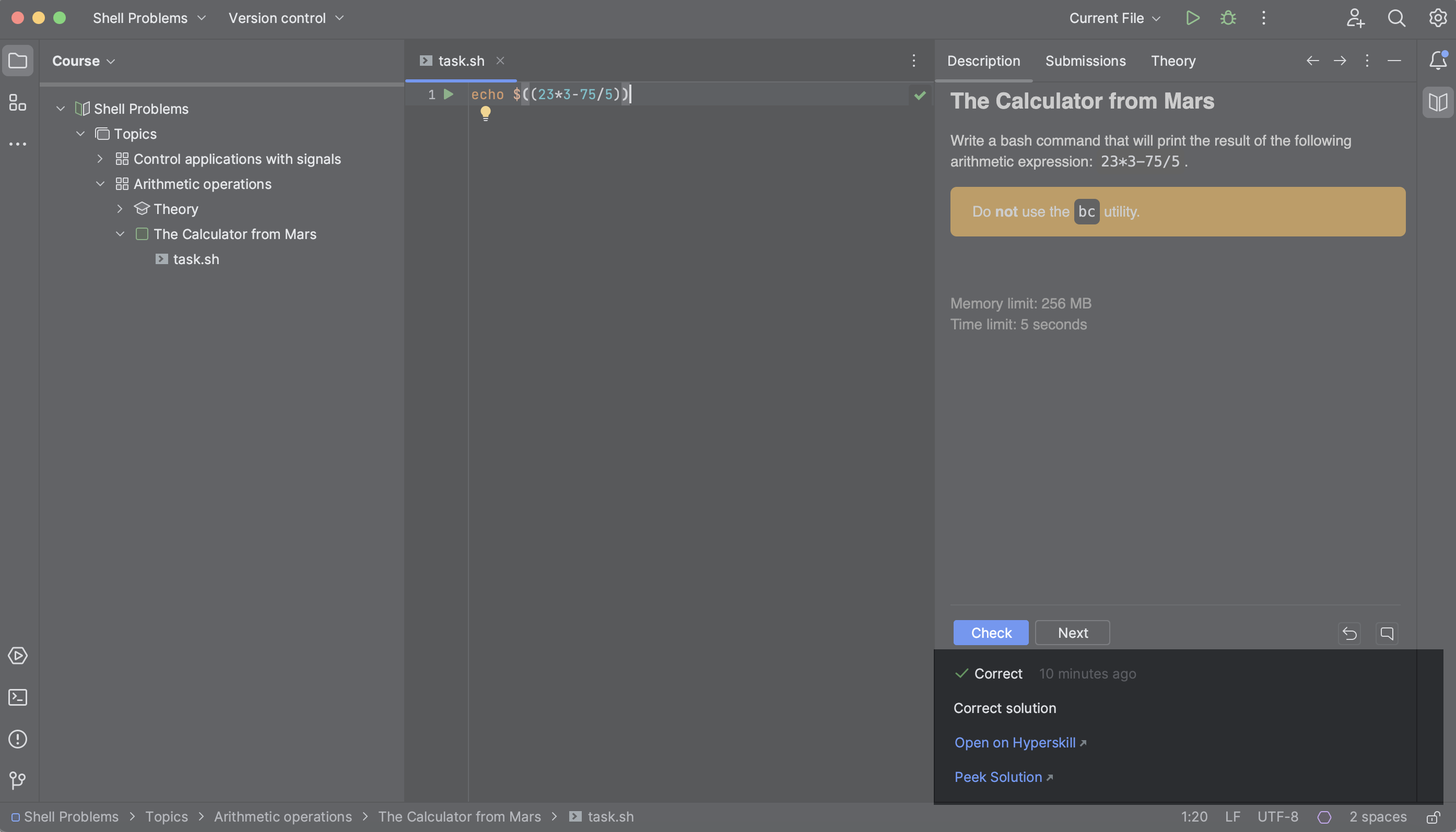This screenshot has width=1456, height=832.
Task: Open the Git version control tool window
Action: (x=18, y=780)
